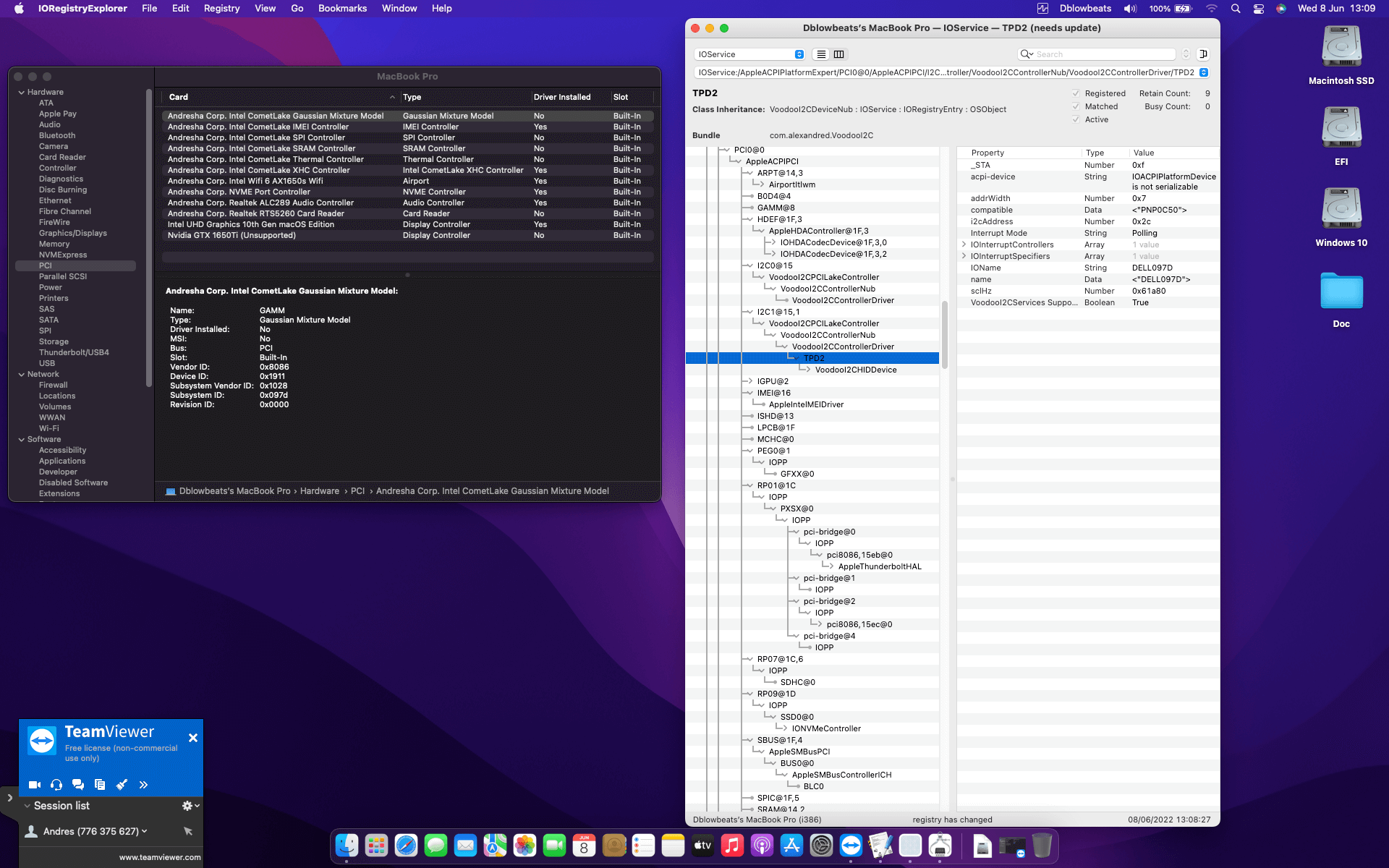Launch Music from the Dock
Screen dimensions: 1389x868
coord(732,845)
